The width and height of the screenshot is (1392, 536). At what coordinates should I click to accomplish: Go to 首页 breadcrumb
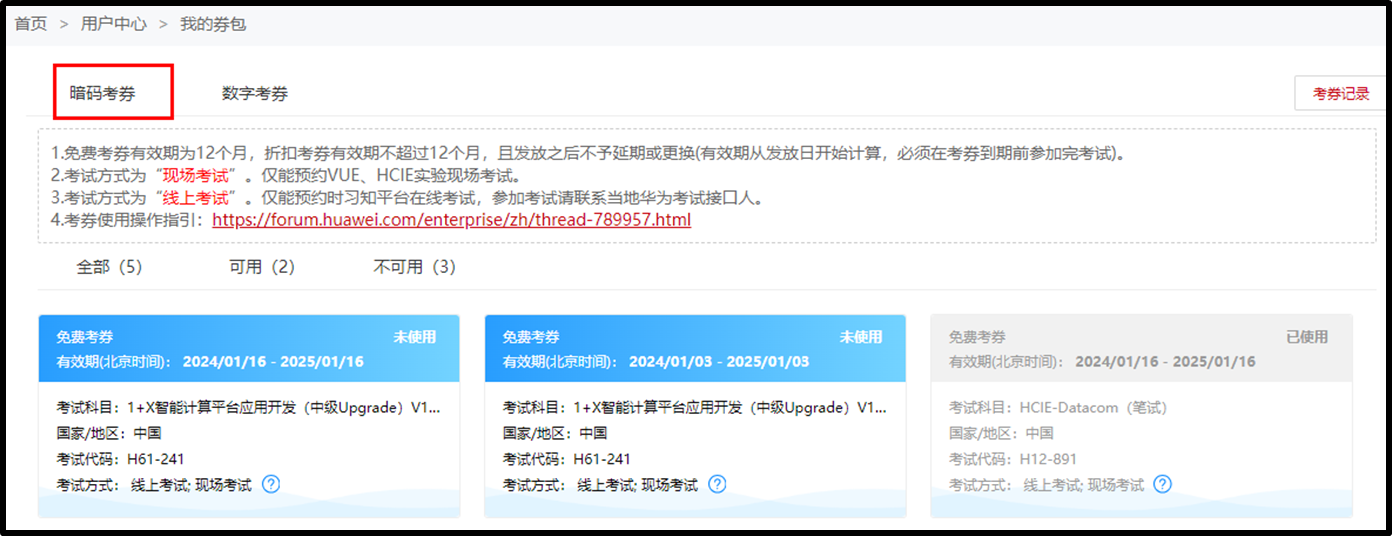pos(31,23)
